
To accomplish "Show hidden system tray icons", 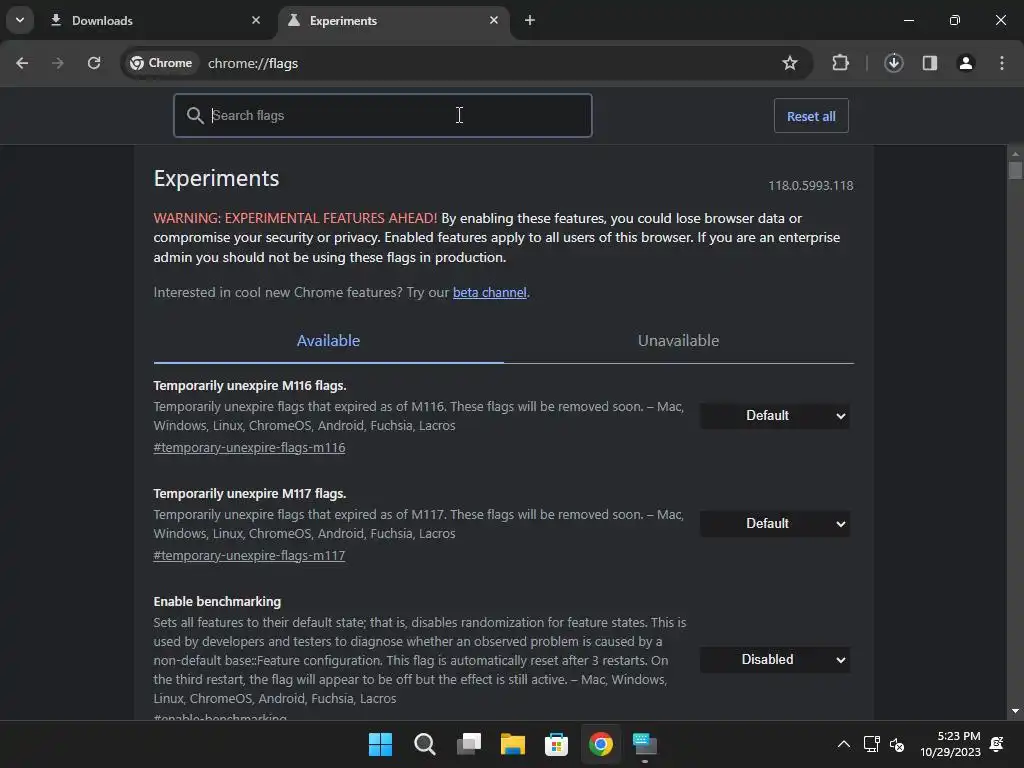I will coord(844,744).
